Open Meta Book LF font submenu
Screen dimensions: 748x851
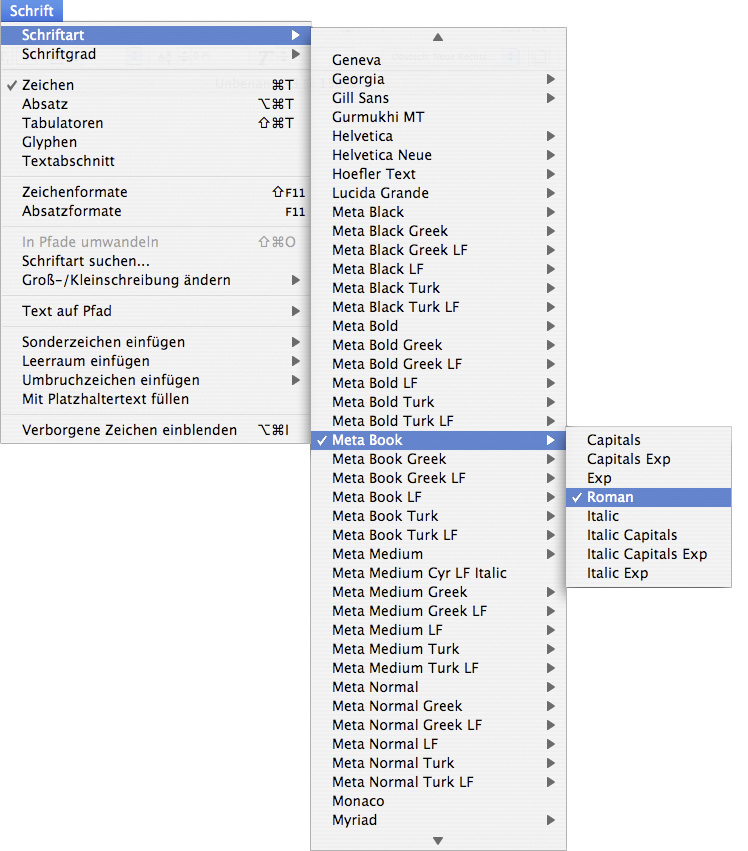pyautogui.click(x=439, y=497)
